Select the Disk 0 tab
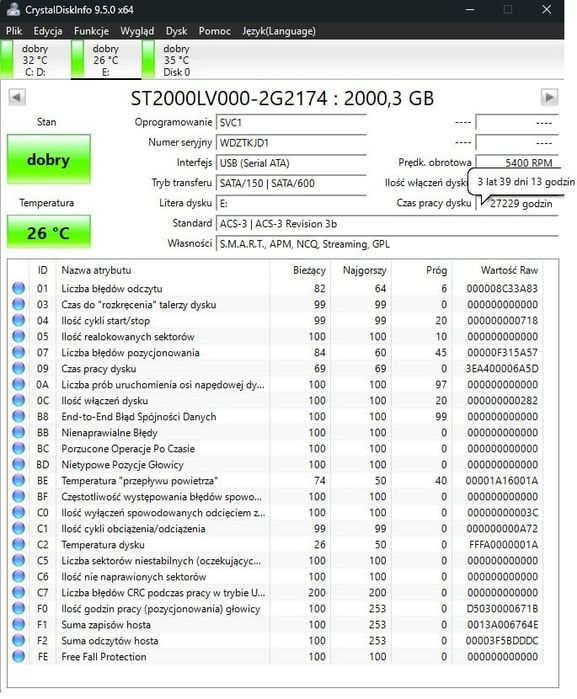 coord(176,60)
